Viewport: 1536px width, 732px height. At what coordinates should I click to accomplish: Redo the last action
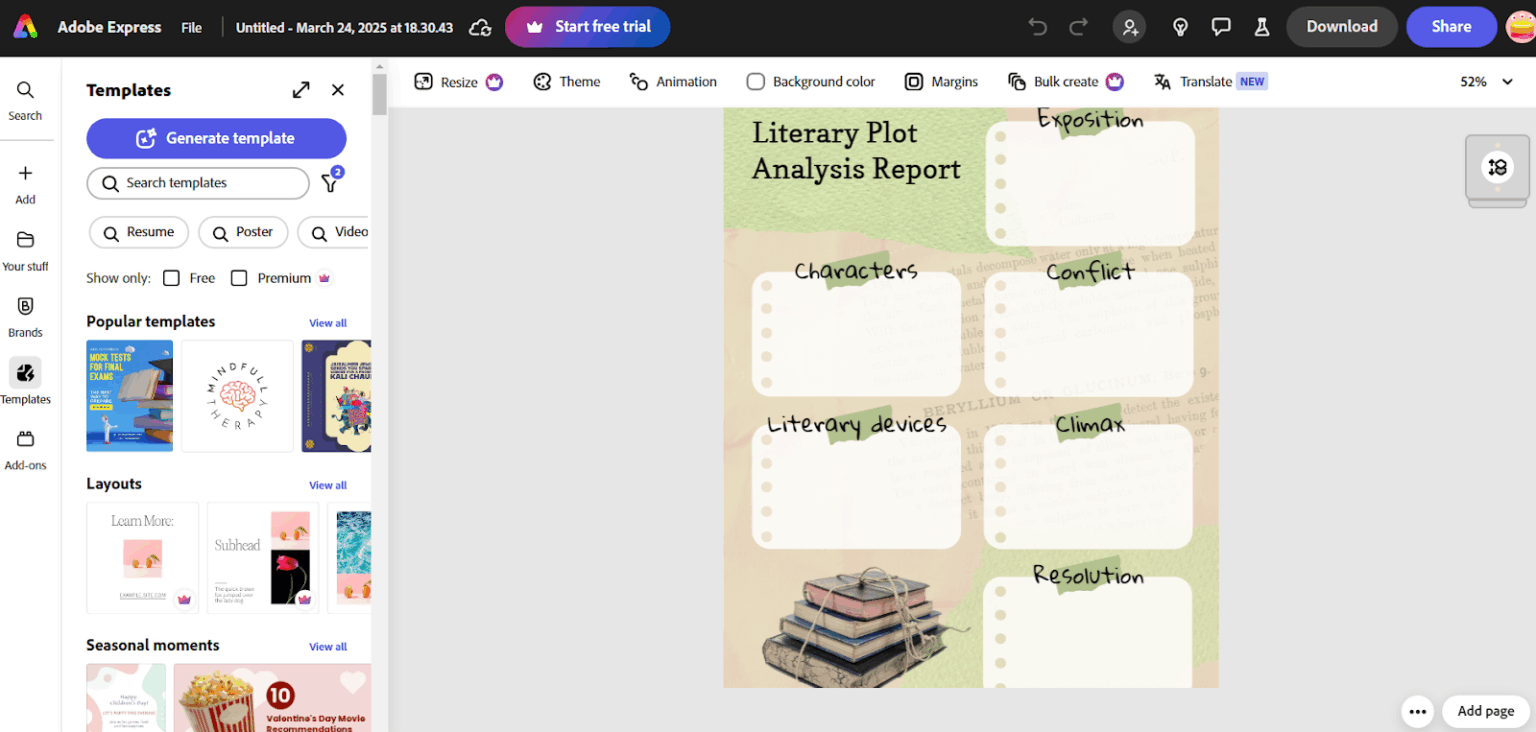click(1078, 27)
